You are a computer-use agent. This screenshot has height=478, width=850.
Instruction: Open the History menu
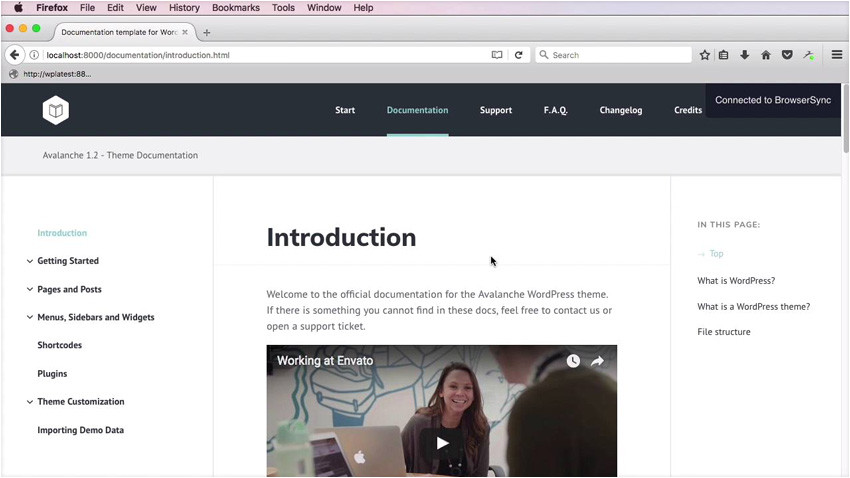[x=184, y=8]
